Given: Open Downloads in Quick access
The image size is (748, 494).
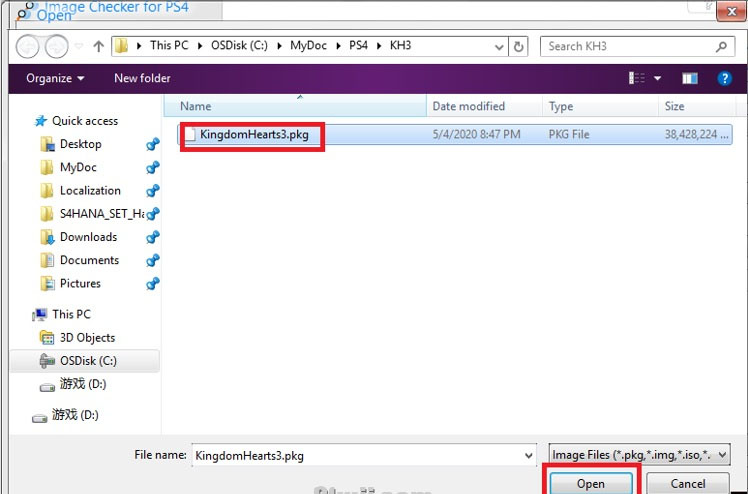Looking at the screenshot, I should (x=88, y=237).
